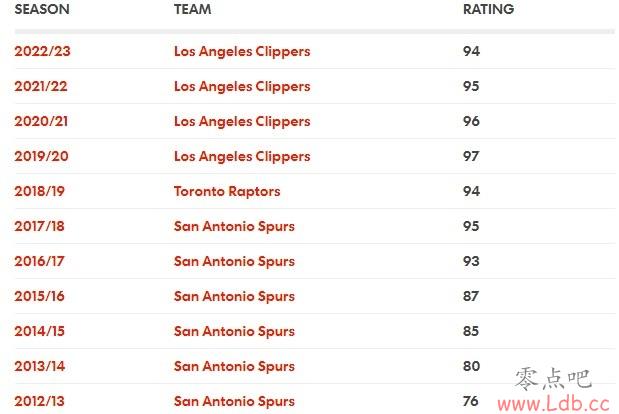The height and width of the screenshot is (414, 619).
Task: Click the TEAM column header
Action: [193, 9]
